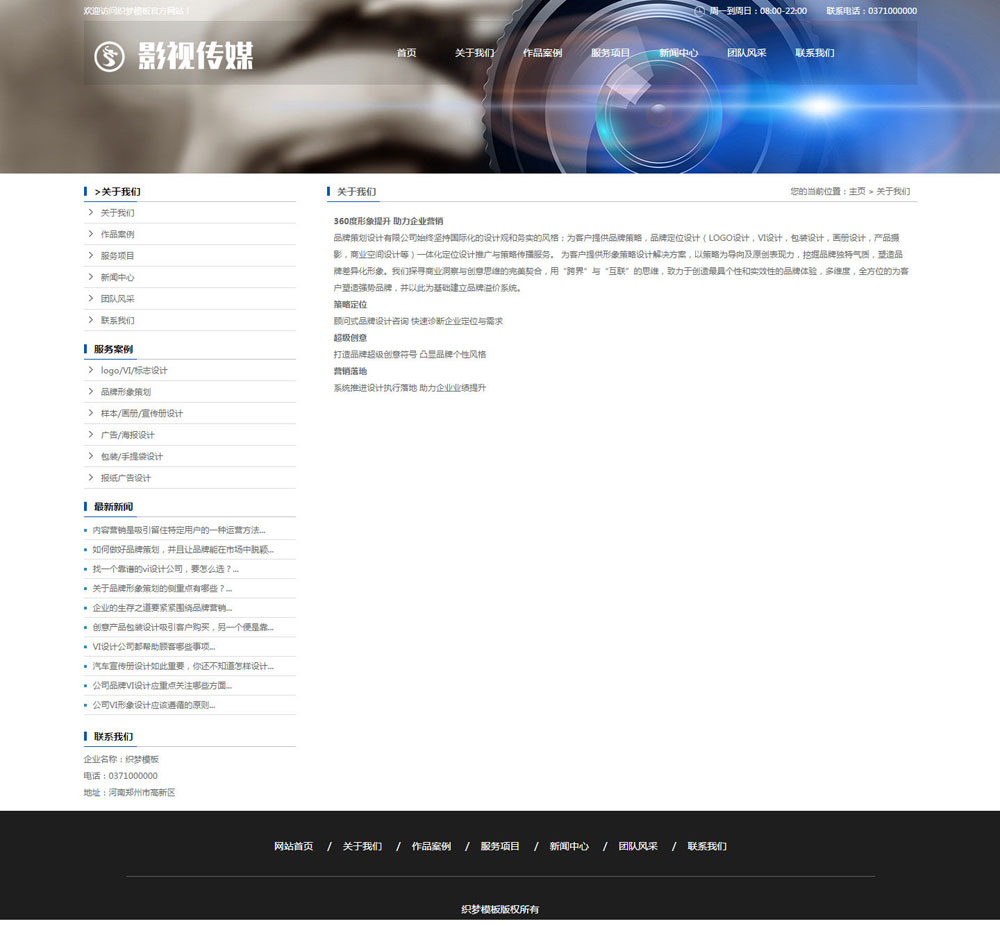Viewport: 1000px width, 926px height.
Task: Open 服务项目 in the top navigation bar
Action: 610,53
